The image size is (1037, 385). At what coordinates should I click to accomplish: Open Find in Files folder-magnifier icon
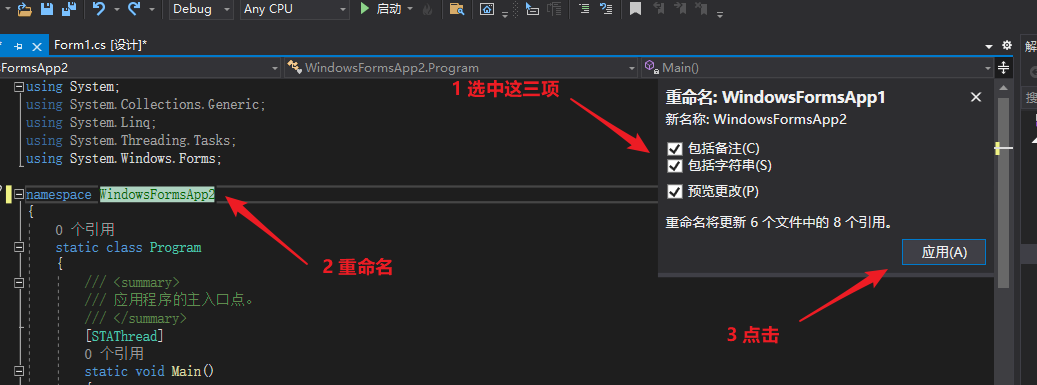[456, 9]
